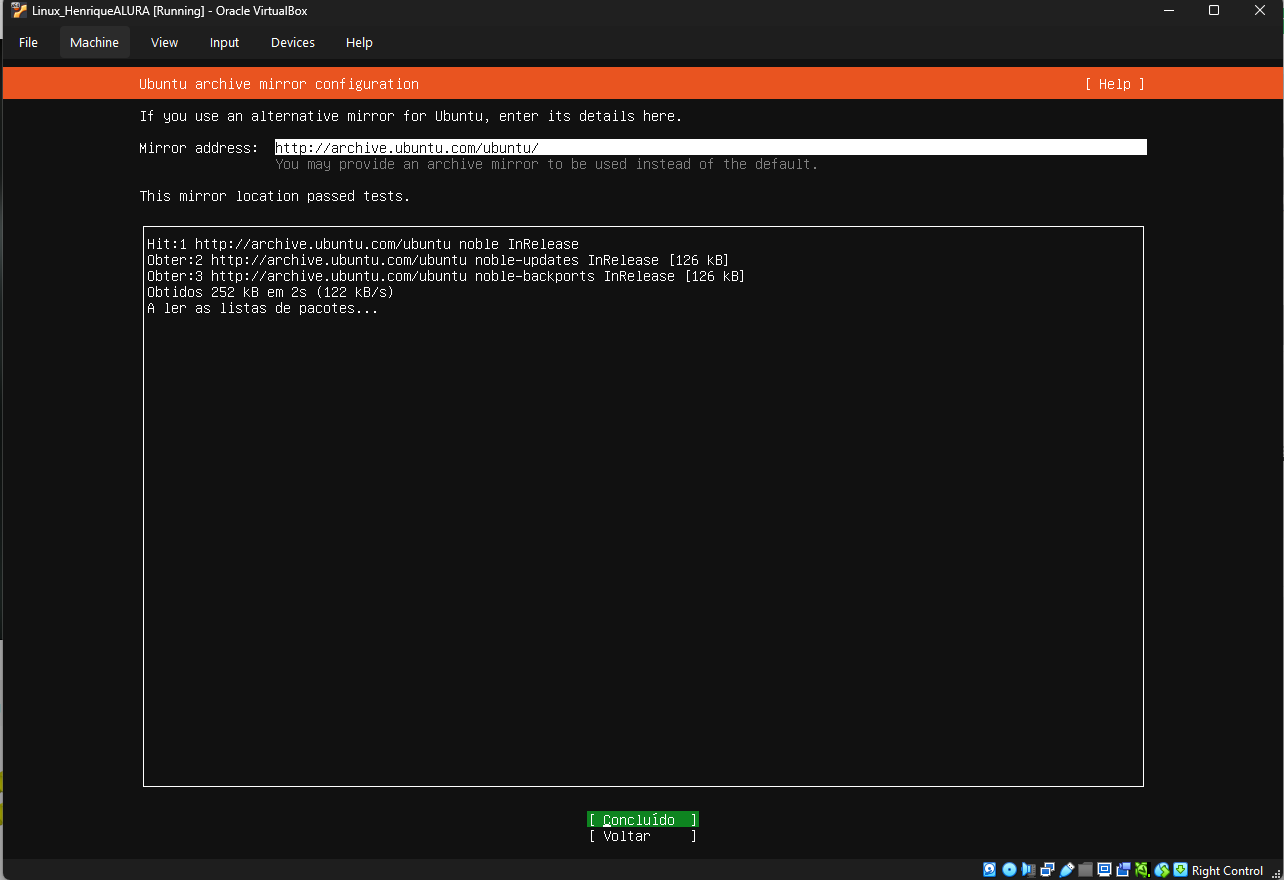Click the display monitor icon in status bar
Image resolution: width=1284 pixels, height=880 pixels.
coord(1104,870)
